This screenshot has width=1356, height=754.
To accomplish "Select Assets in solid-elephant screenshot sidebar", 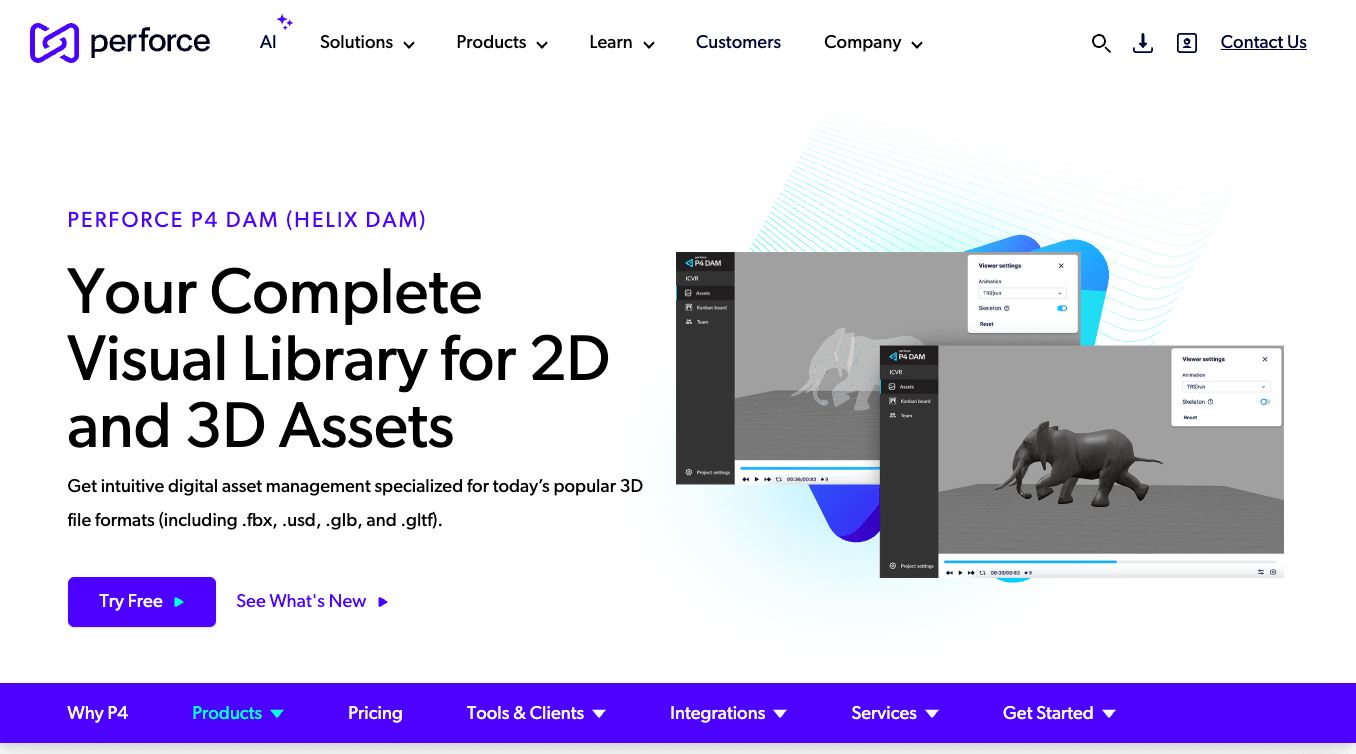I will (x=909, y=386).
